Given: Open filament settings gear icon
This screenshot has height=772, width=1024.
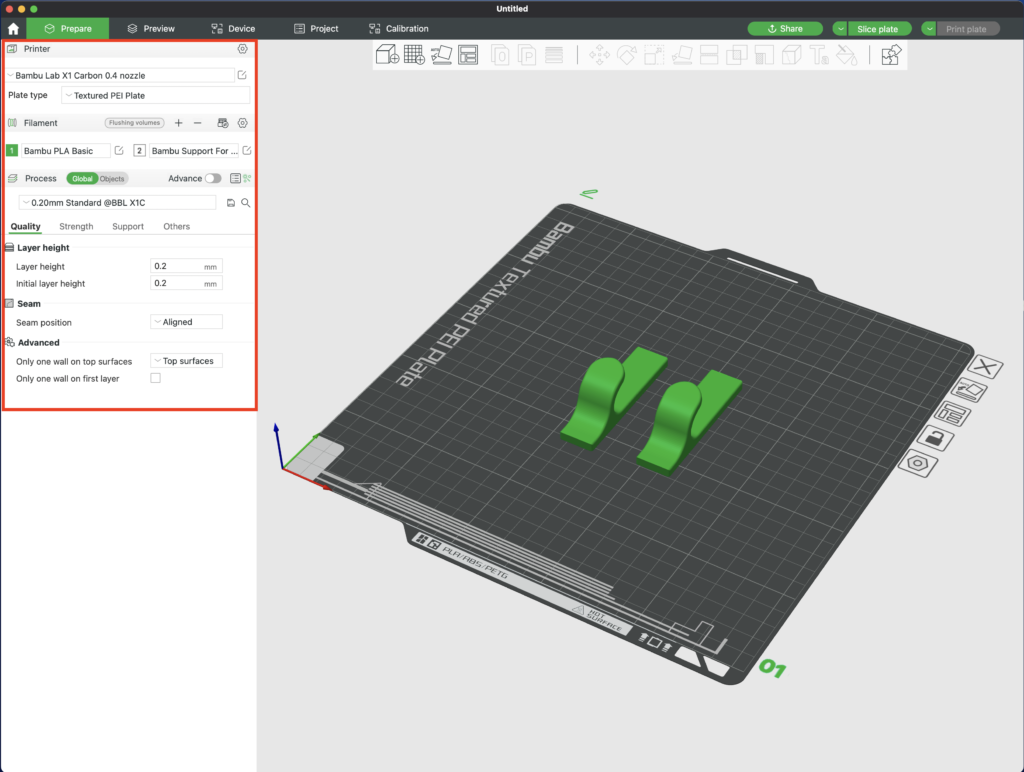Looking at the screenshot, I should pos(242,123).
